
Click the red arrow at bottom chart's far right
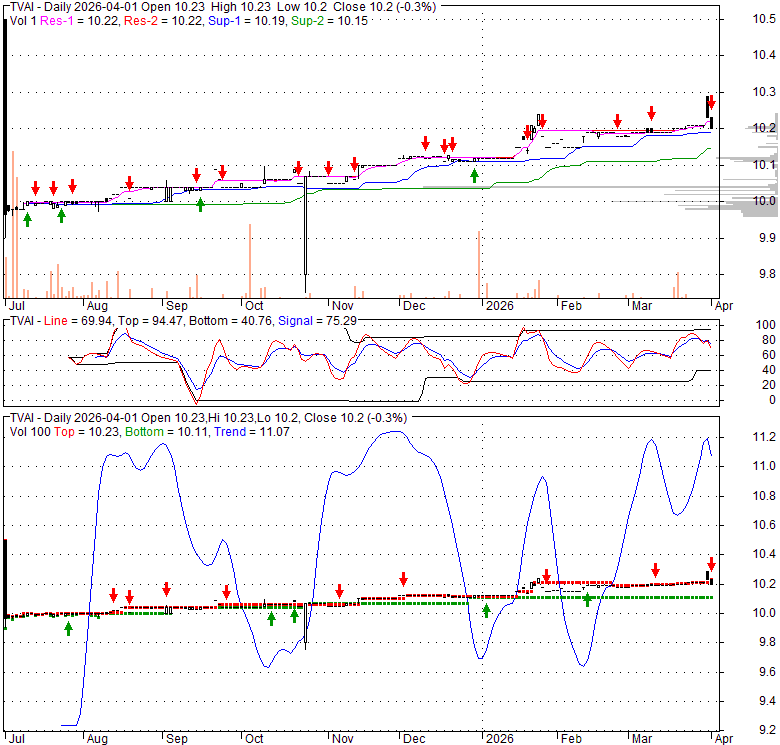(x=711, y=564)
